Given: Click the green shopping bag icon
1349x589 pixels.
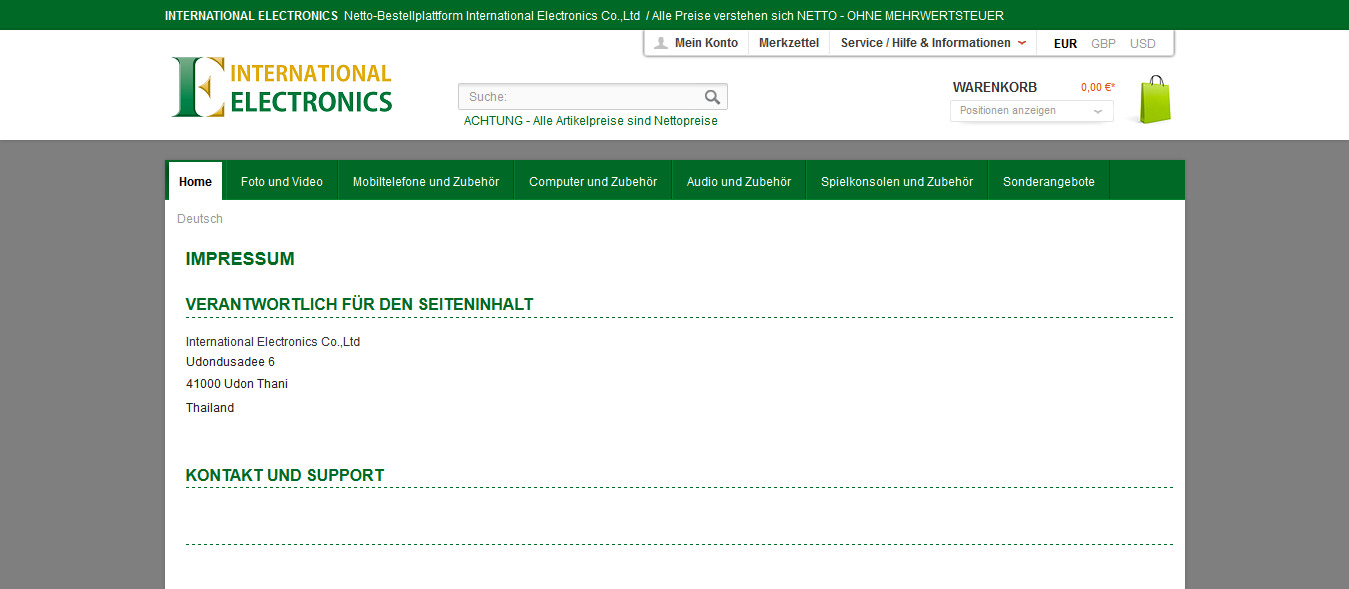Looking at the screenshot, I should click(x=1155, y=100).
